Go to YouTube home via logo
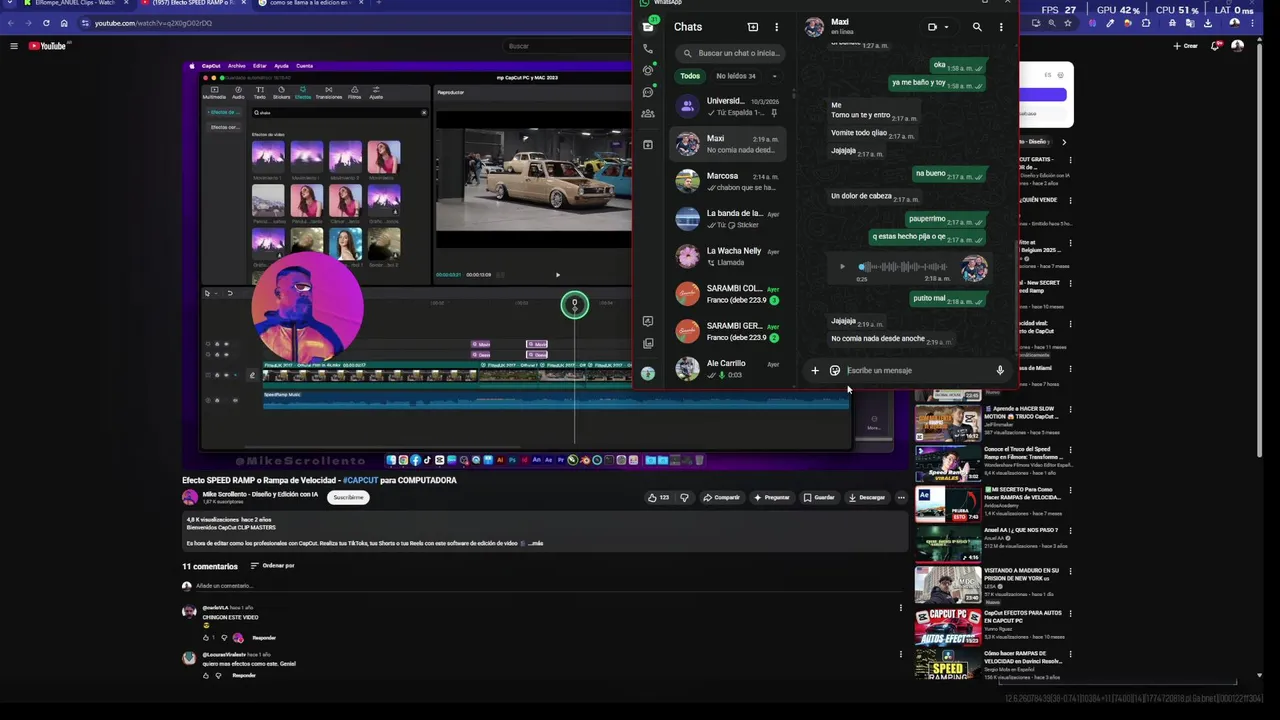The height and width of the screenshot is (720, 1280). point(47,46)
